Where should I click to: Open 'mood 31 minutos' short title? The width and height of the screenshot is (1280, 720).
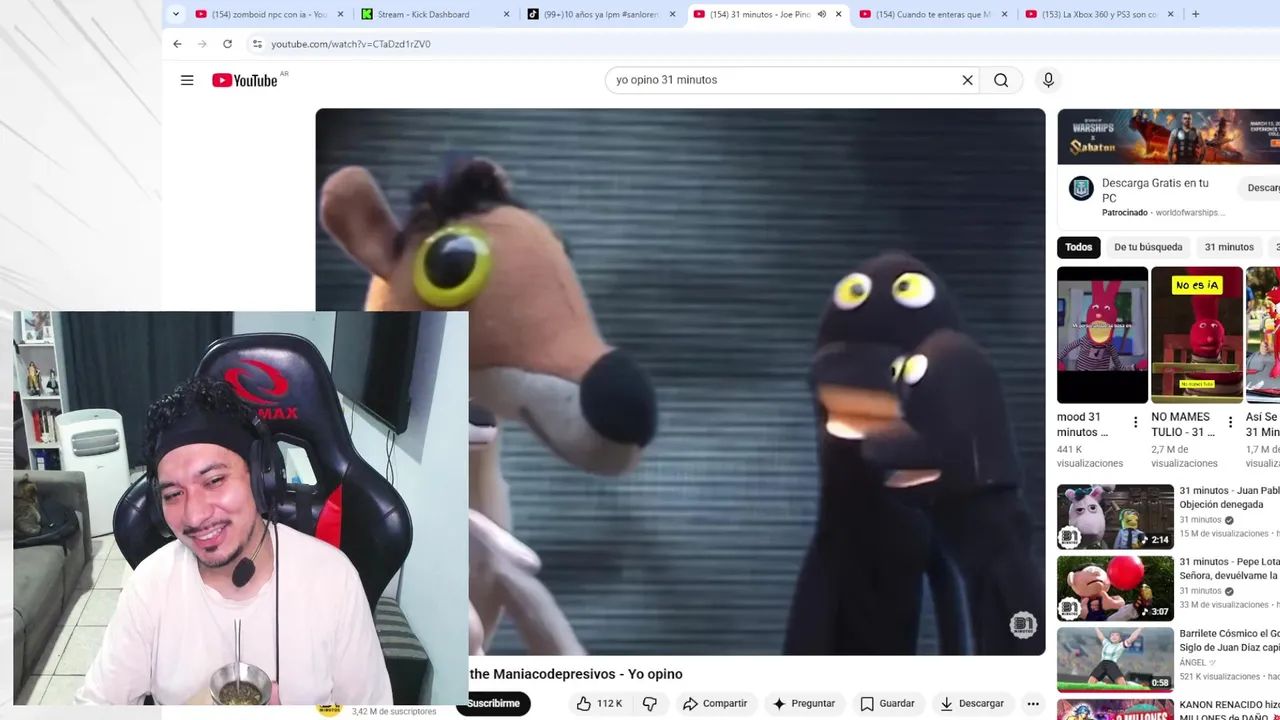pyautogui.click(x=1083, y=424)
